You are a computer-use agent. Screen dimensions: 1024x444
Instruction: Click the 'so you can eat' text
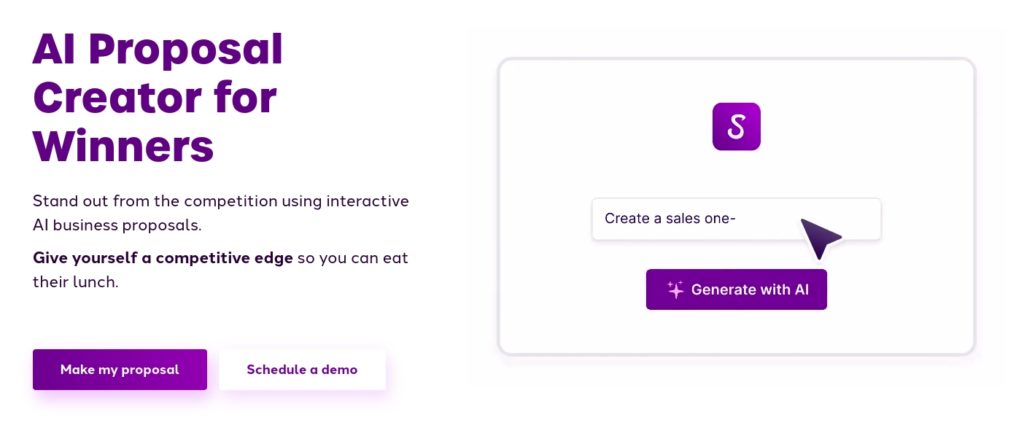pyautogui.click(x=353, y=258)
